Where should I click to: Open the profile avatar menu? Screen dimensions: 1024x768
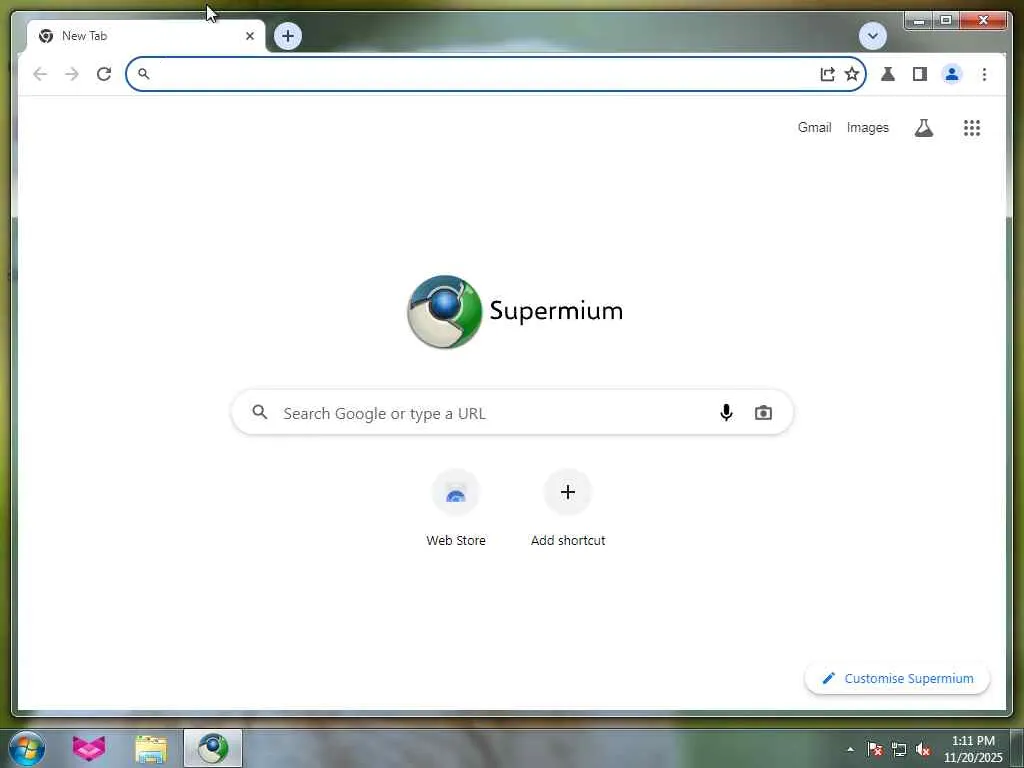[952, 74]
